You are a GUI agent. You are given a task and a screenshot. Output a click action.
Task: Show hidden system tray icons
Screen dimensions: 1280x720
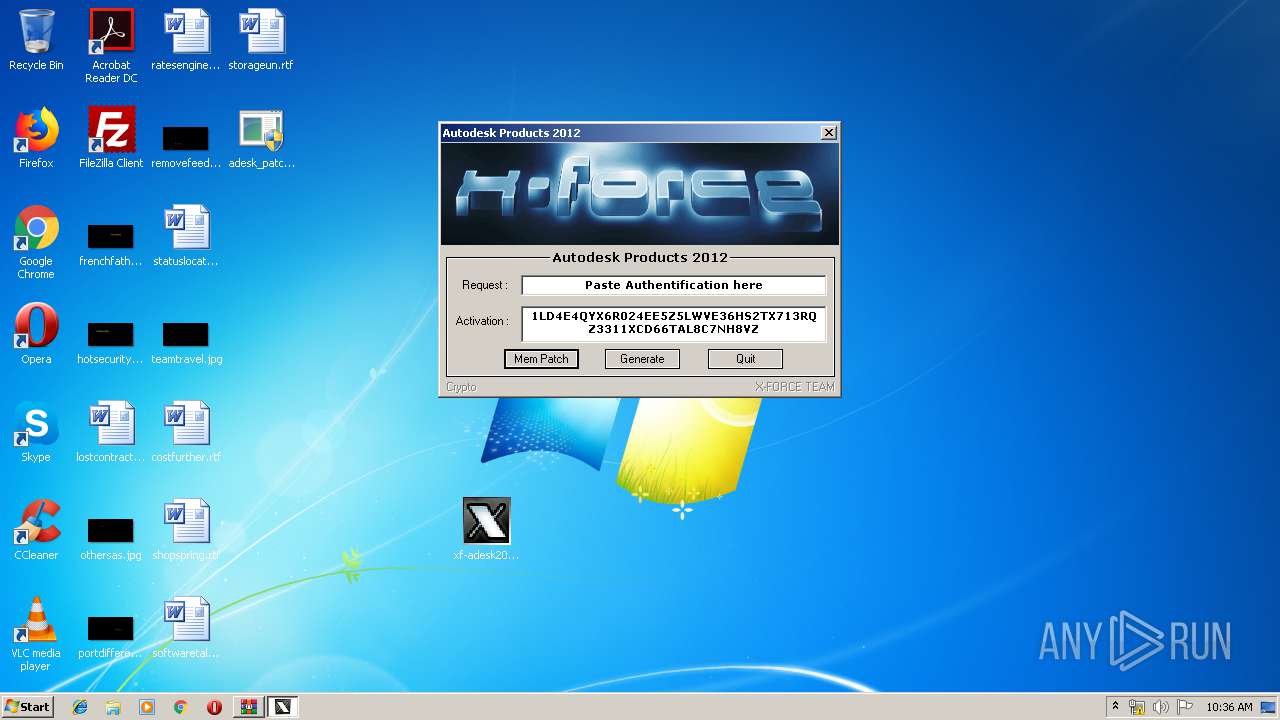(1115, 707)
